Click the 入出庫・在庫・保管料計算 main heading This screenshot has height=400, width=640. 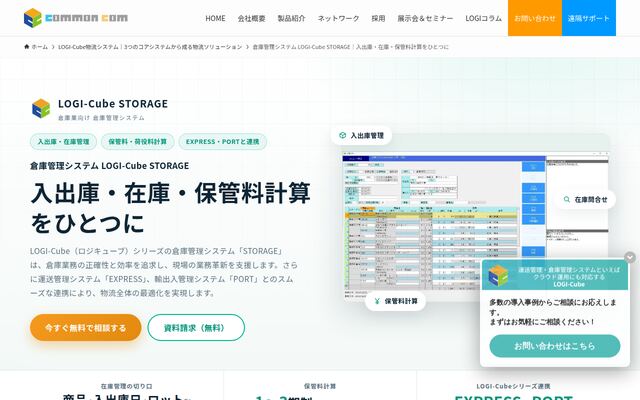(171, 208)
